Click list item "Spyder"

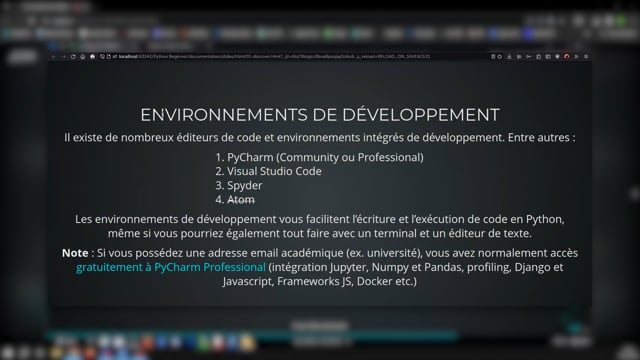(244, 186)
